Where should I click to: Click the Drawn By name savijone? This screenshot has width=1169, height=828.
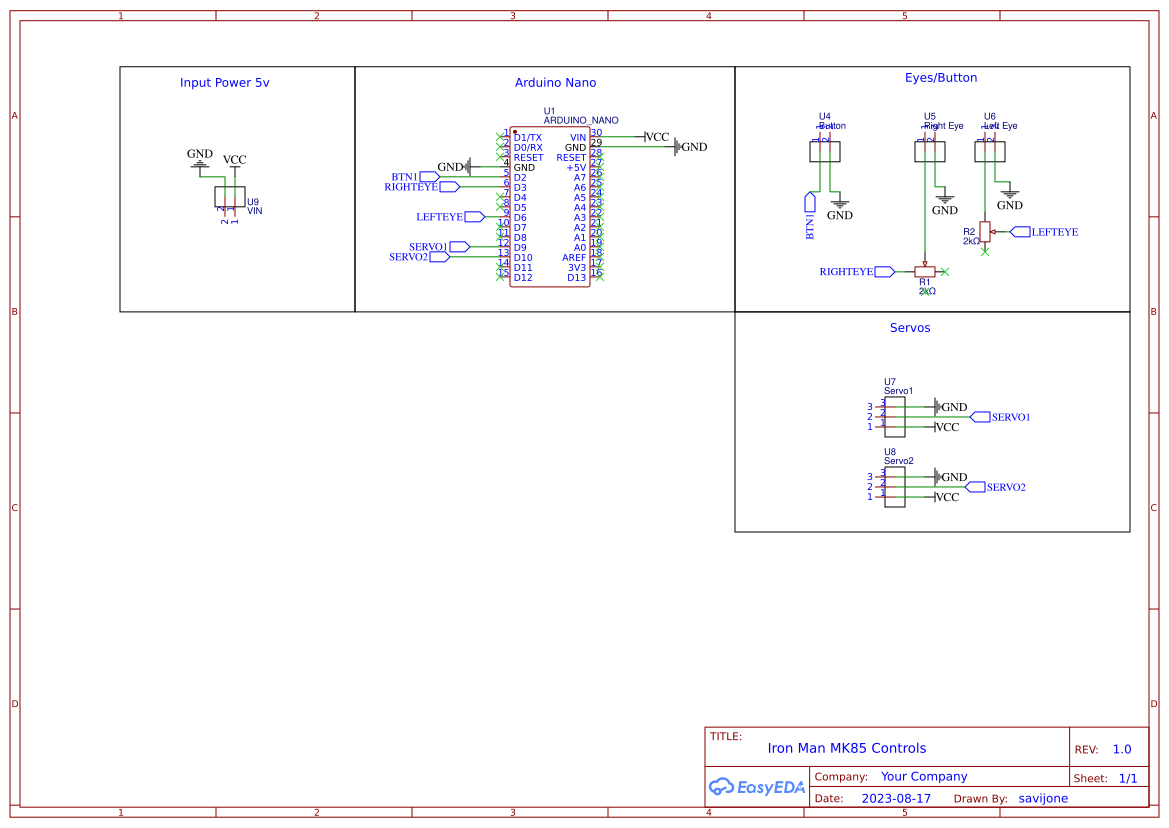[1043, 798]
